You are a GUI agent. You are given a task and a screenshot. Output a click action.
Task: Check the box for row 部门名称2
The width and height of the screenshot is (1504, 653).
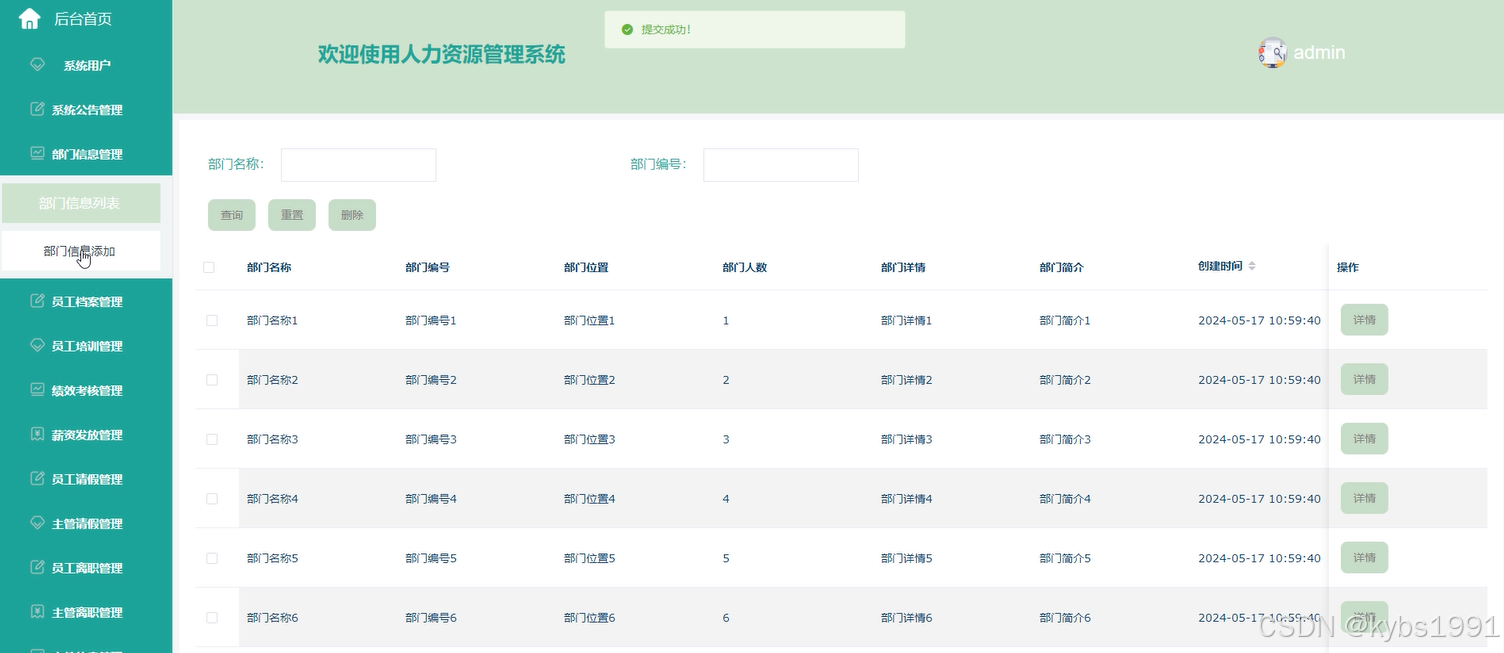tap(212, 380)
